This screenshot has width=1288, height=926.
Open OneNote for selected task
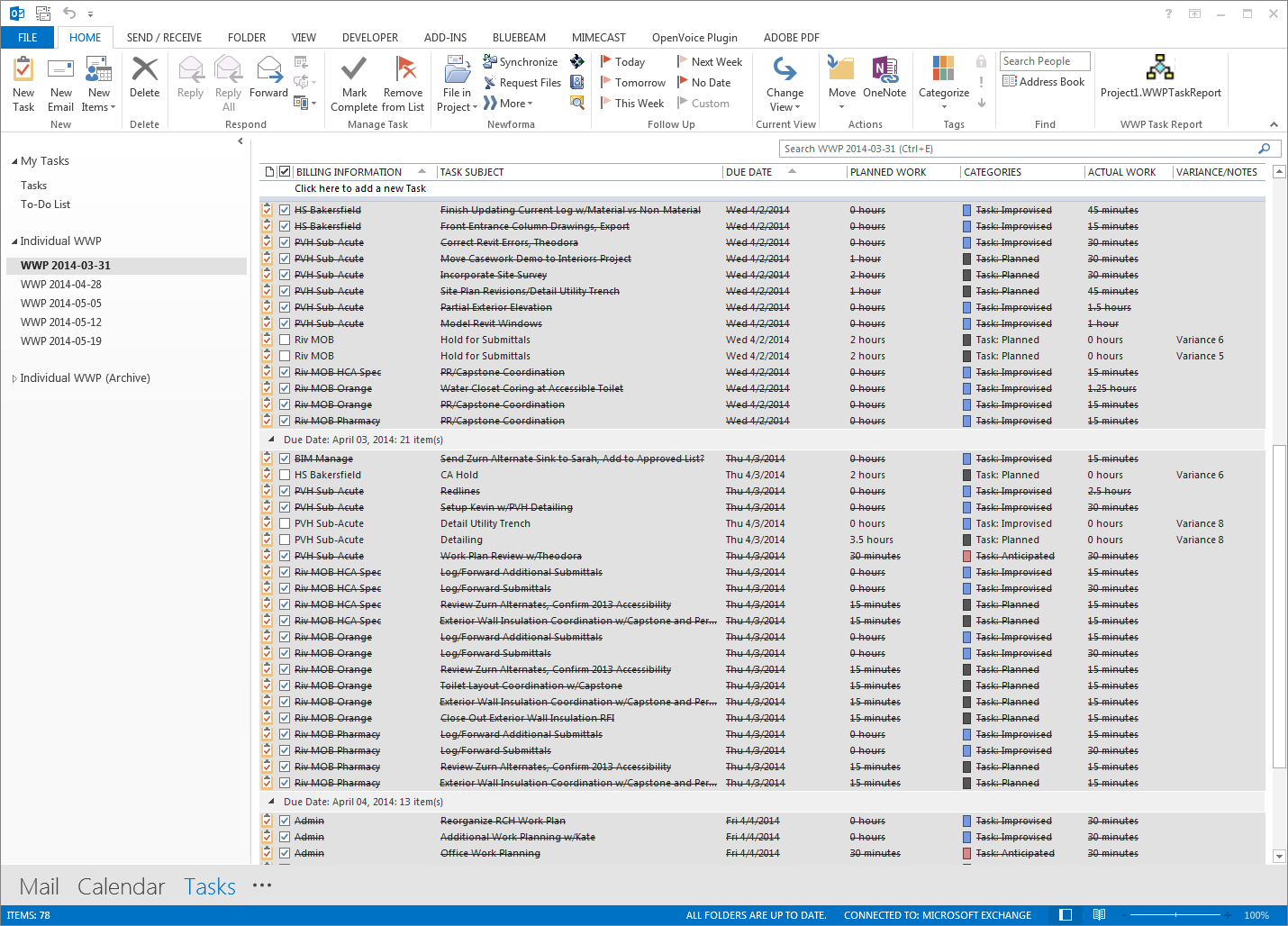(884, 77)
